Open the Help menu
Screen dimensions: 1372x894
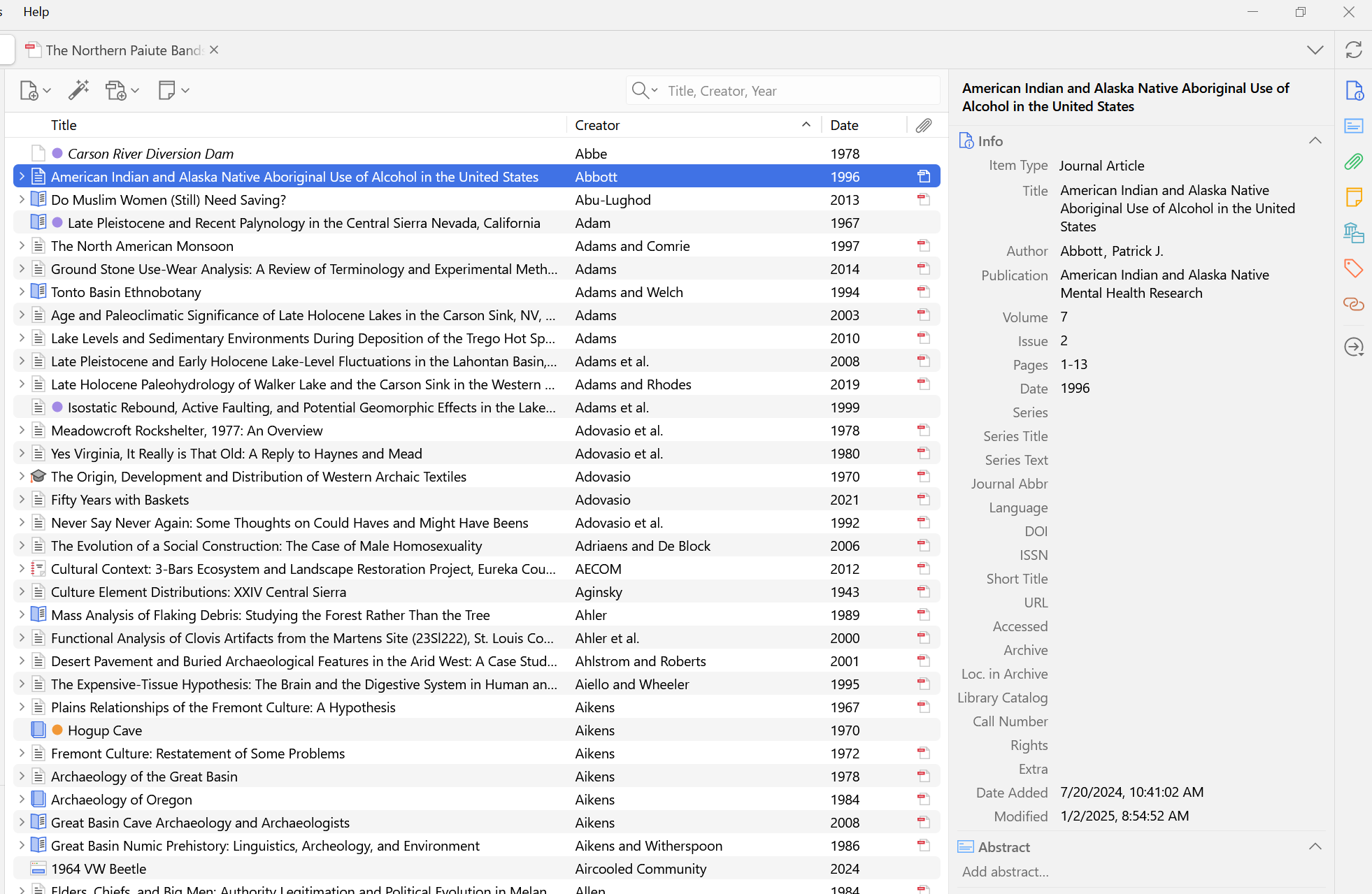click(36, 12)
